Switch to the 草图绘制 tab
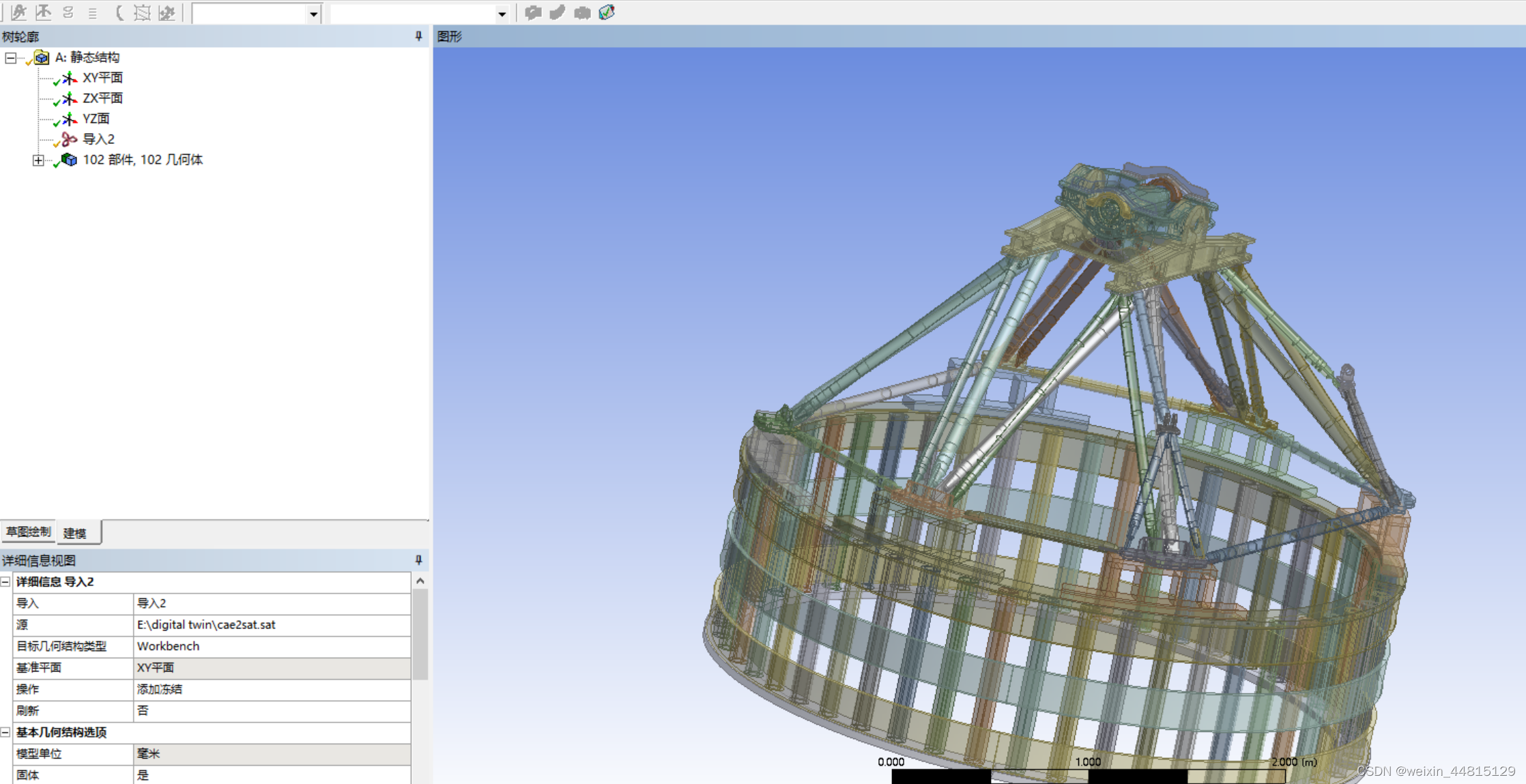 coord(28,532)
